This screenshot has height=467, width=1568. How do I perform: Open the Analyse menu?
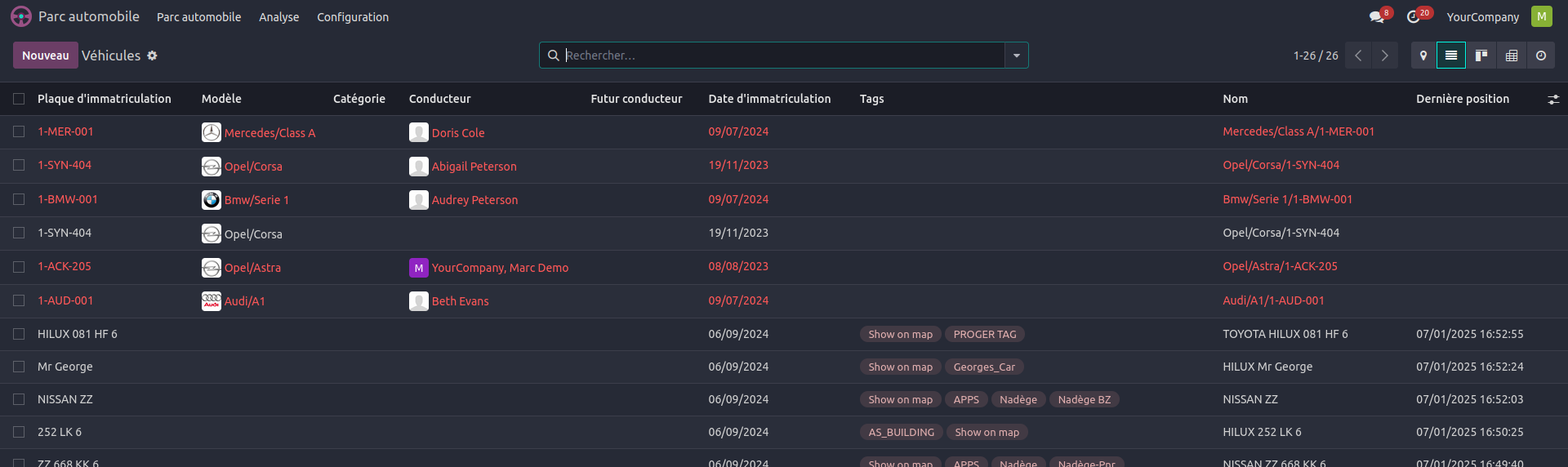pyautogui.click(x=278, y=17)
